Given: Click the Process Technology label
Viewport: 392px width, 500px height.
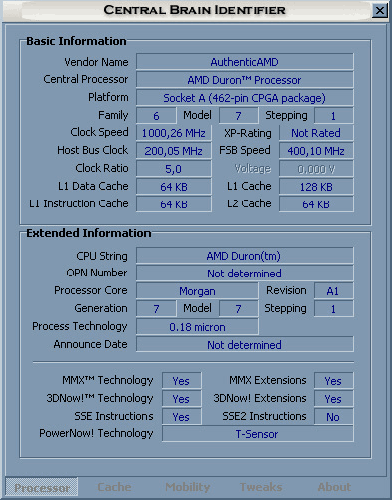Looking at the screenshot, I should [80, 326].
